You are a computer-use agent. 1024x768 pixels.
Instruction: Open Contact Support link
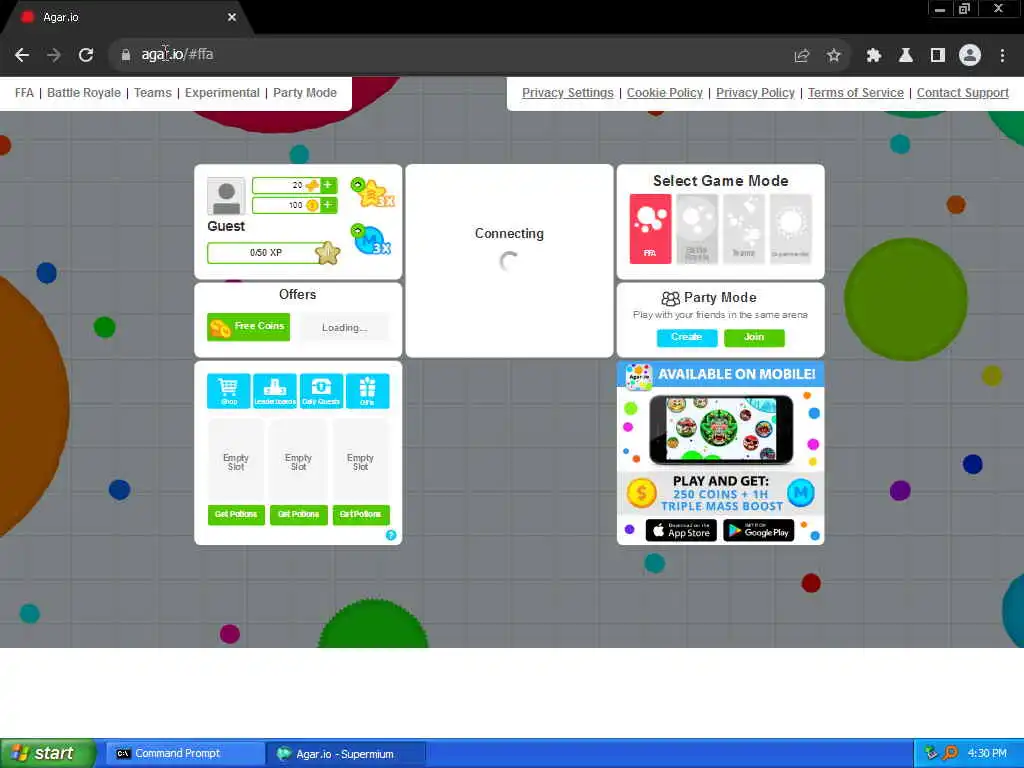tap(963, 93)
